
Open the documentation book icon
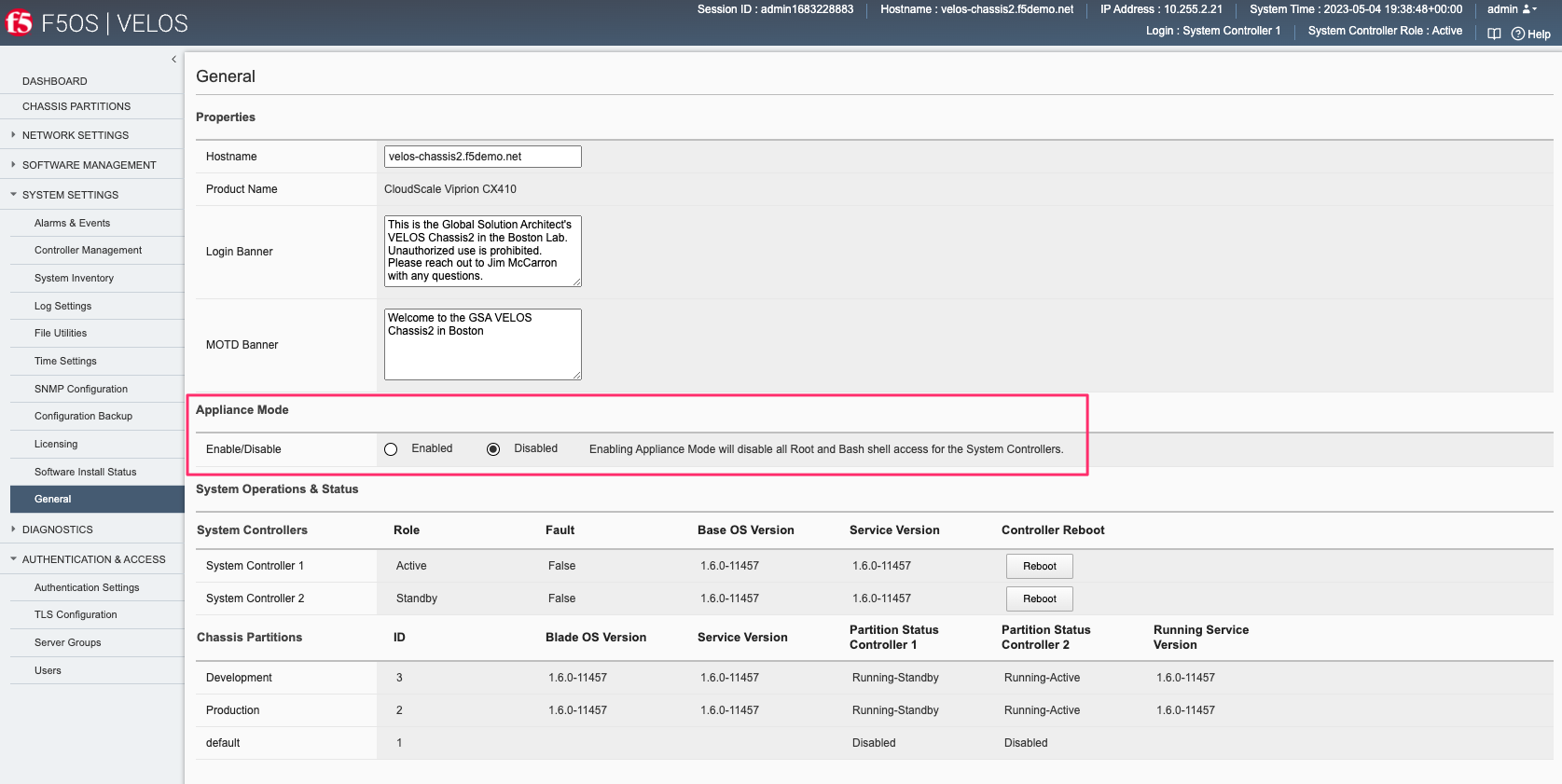tap(1494, 34)
